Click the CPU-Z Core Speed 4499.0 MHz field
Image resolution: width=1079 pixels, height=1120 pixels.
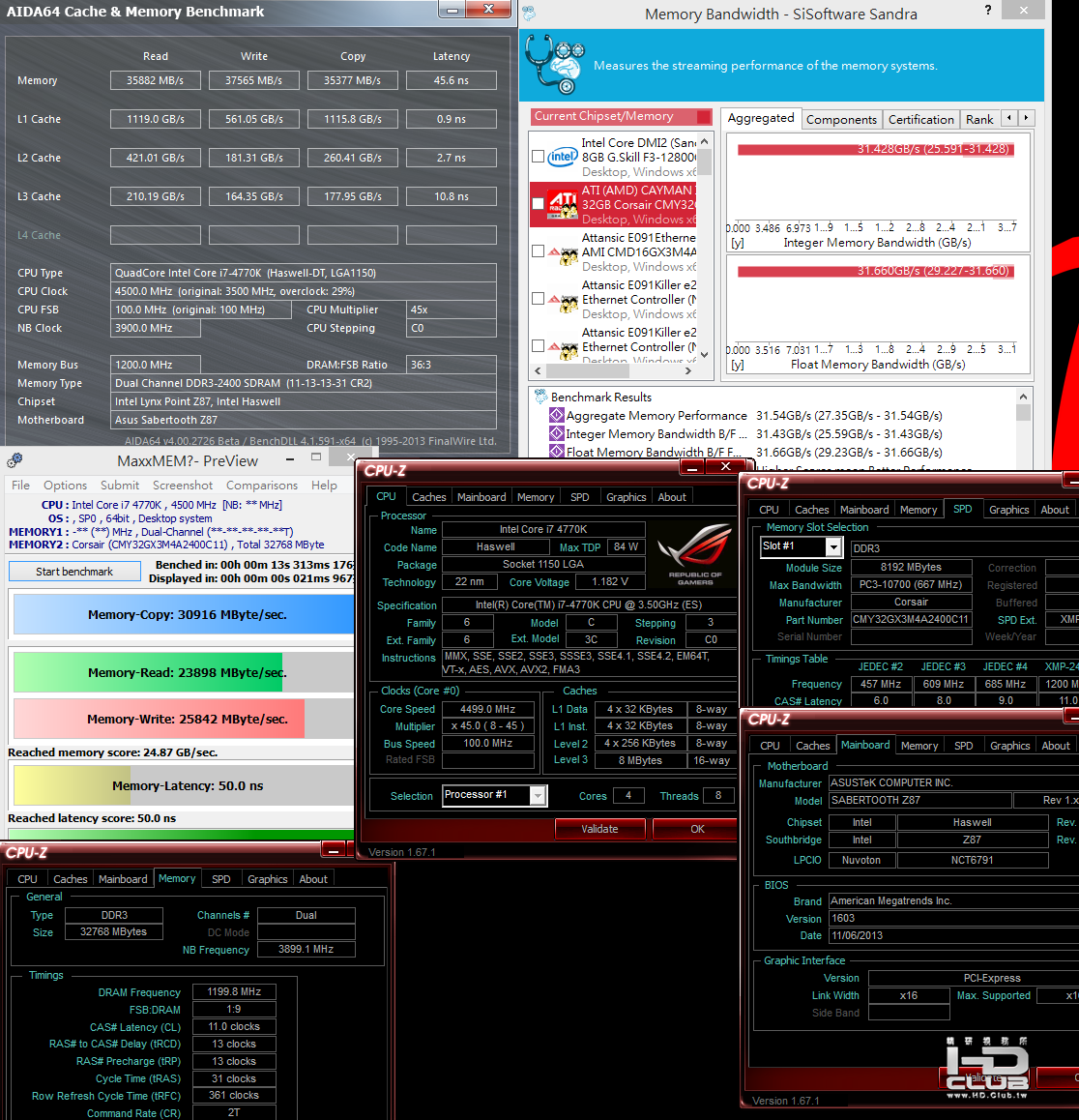click(487, 709)
